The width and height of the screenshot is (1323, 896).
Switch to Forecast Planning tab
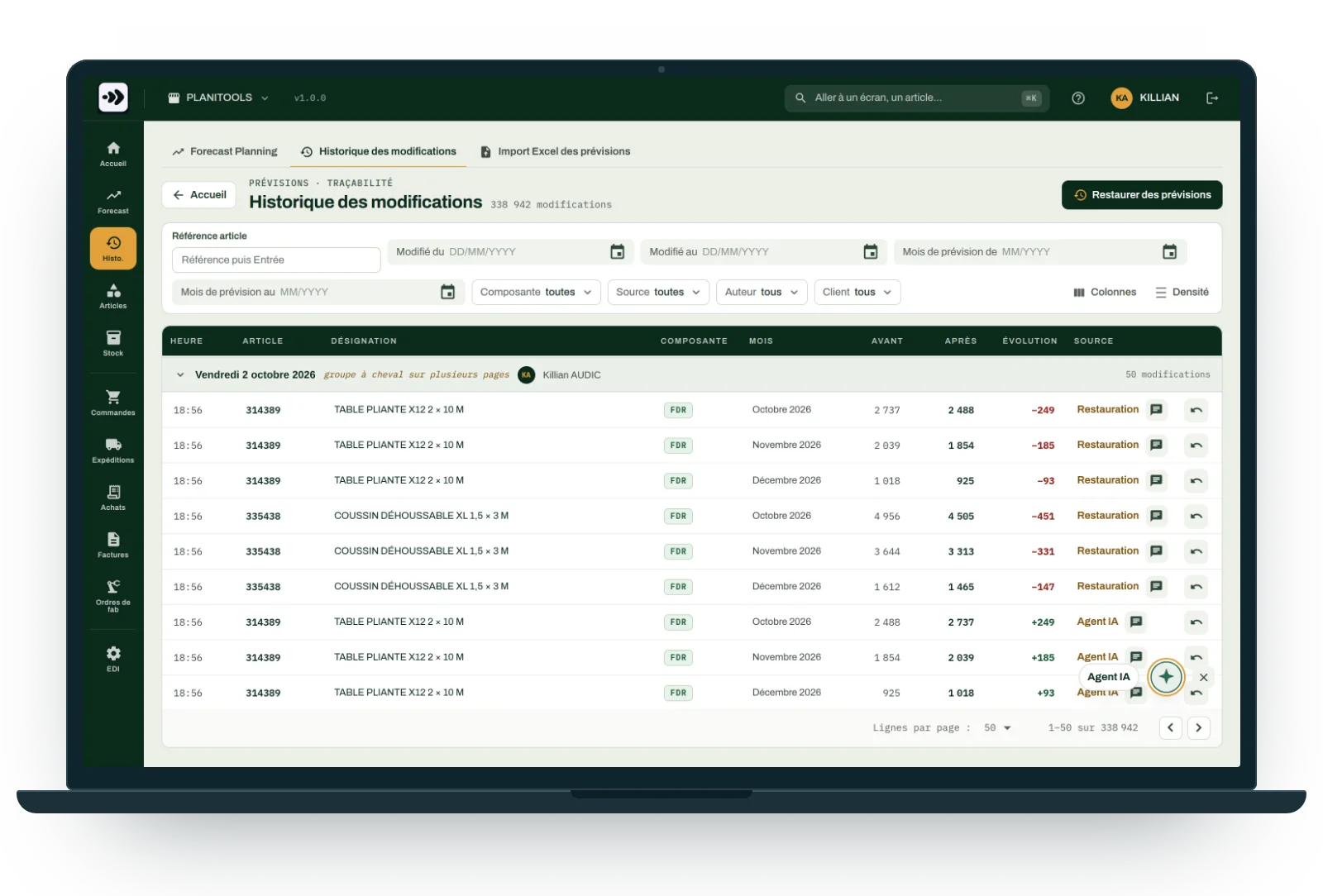[225, 151]
